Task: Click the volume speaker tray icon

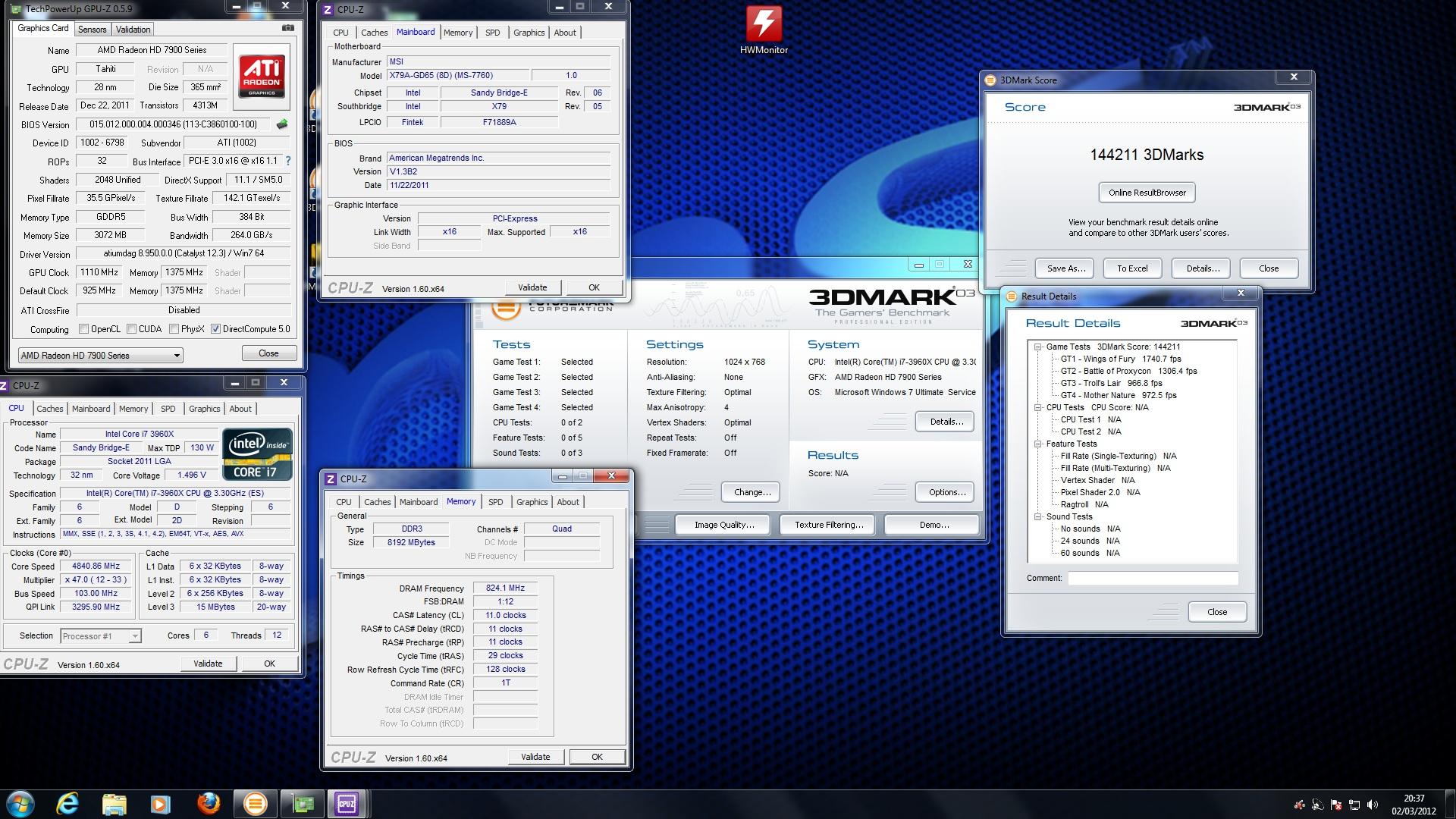Action: click(x=1371, y=805)
